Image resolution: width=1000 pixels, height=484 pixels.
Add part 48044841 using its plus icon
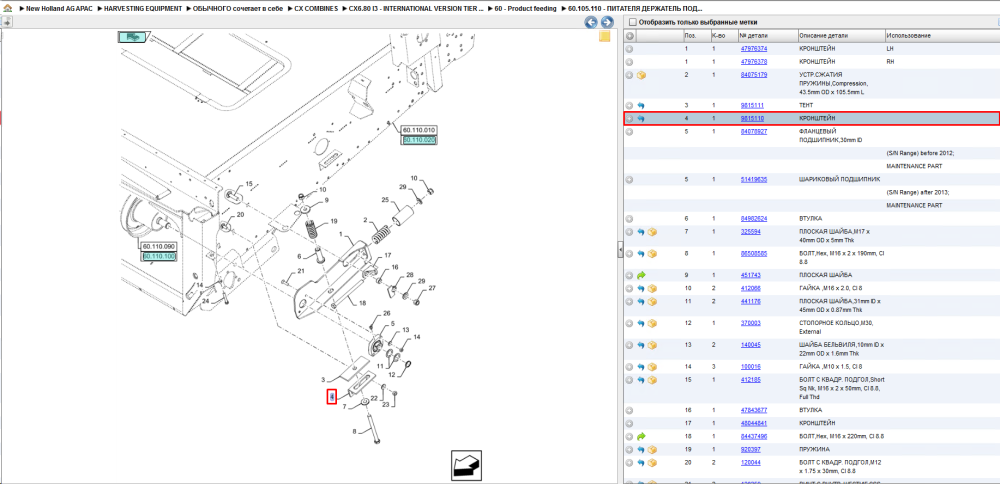click(629, 423)
